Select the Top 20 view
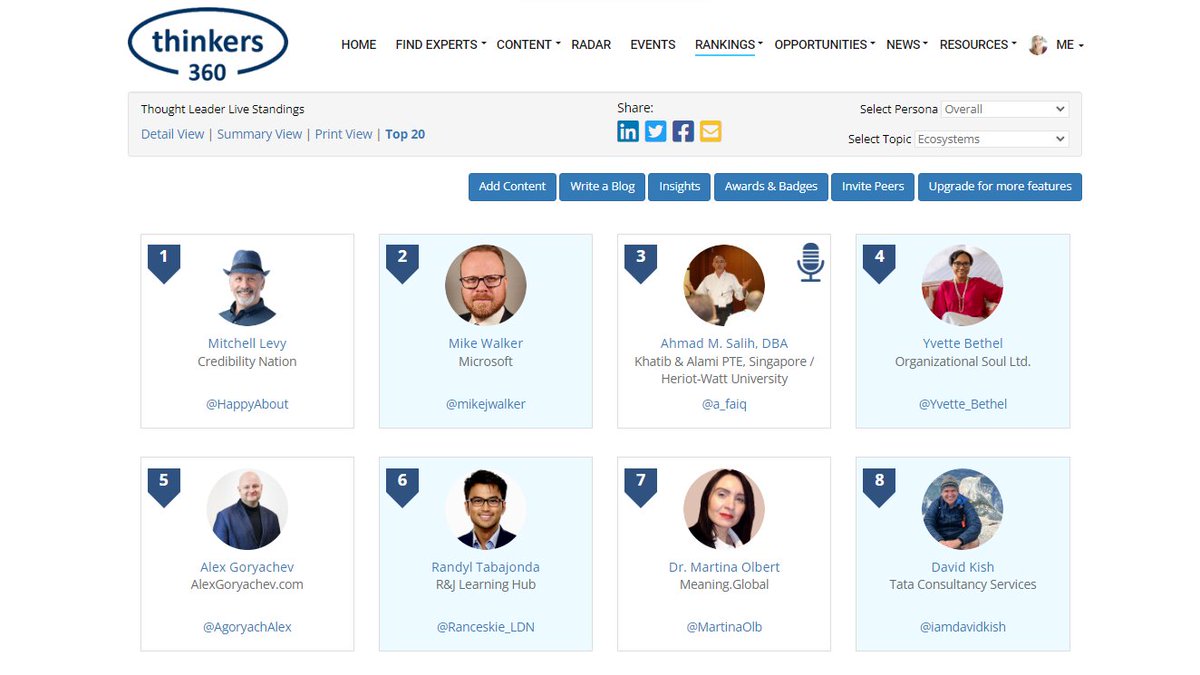 [x=405, y=134]
